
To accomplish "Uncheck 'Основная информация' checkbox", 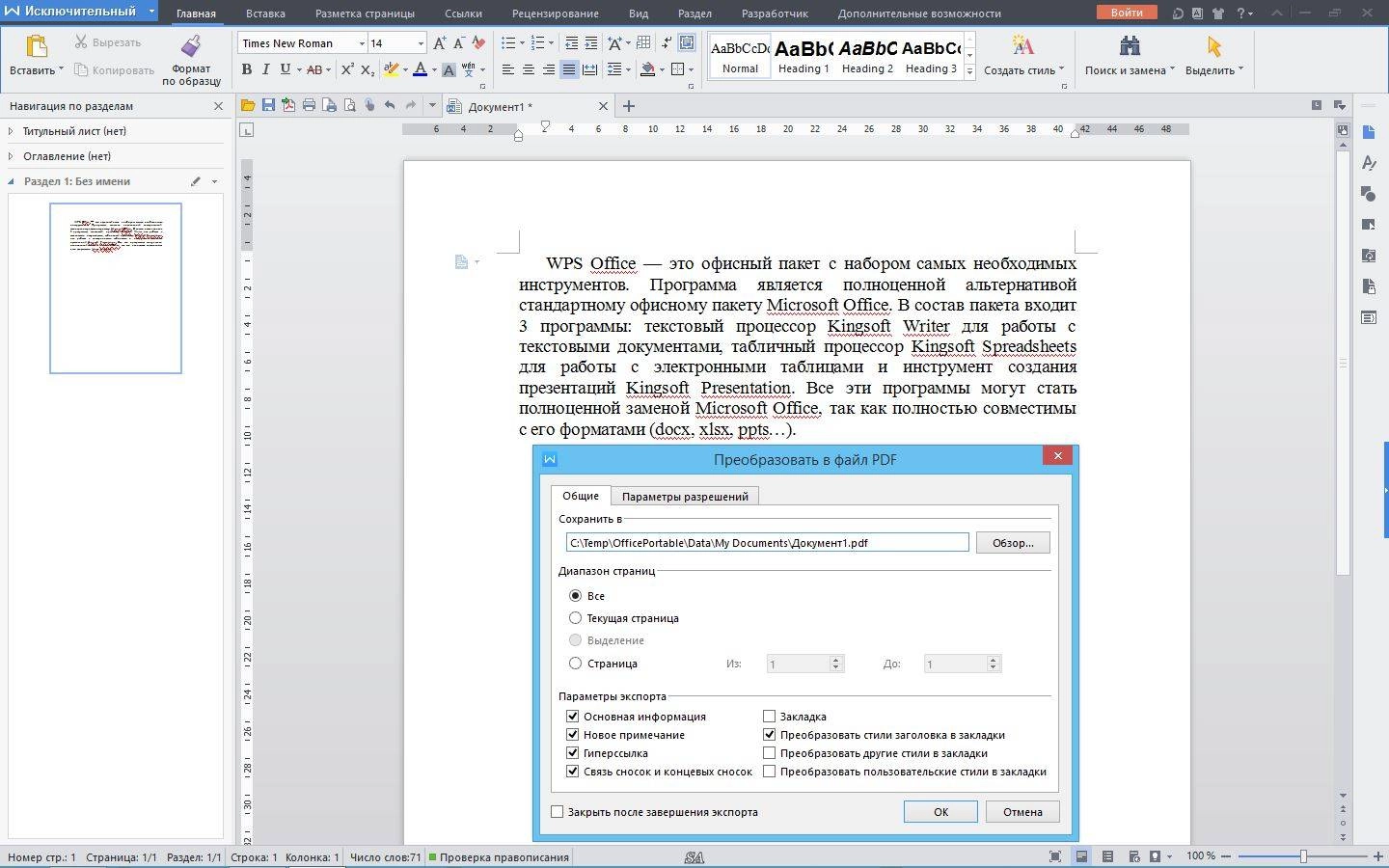I will pyautogui.click(x=572, y=717).
